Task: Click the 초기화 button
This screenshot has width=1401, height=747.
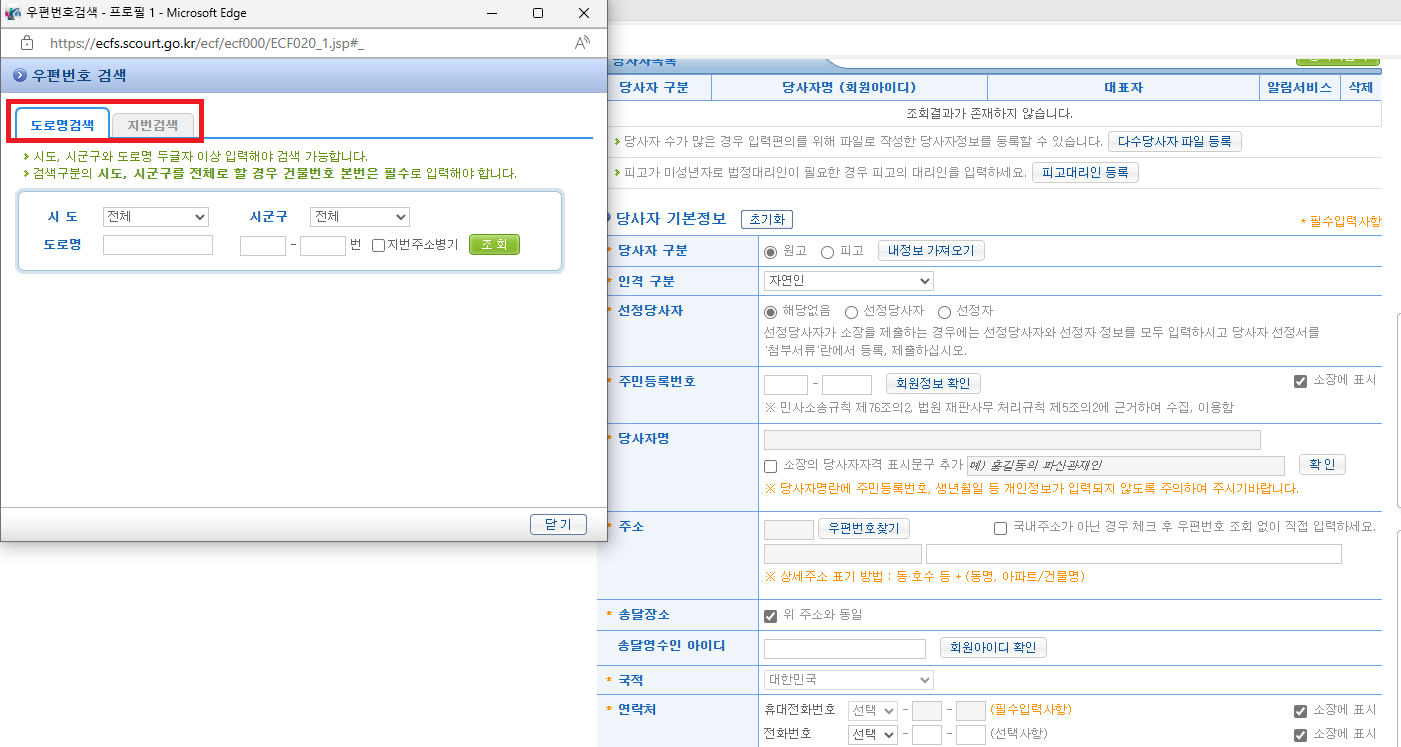Action: [767, 219]
